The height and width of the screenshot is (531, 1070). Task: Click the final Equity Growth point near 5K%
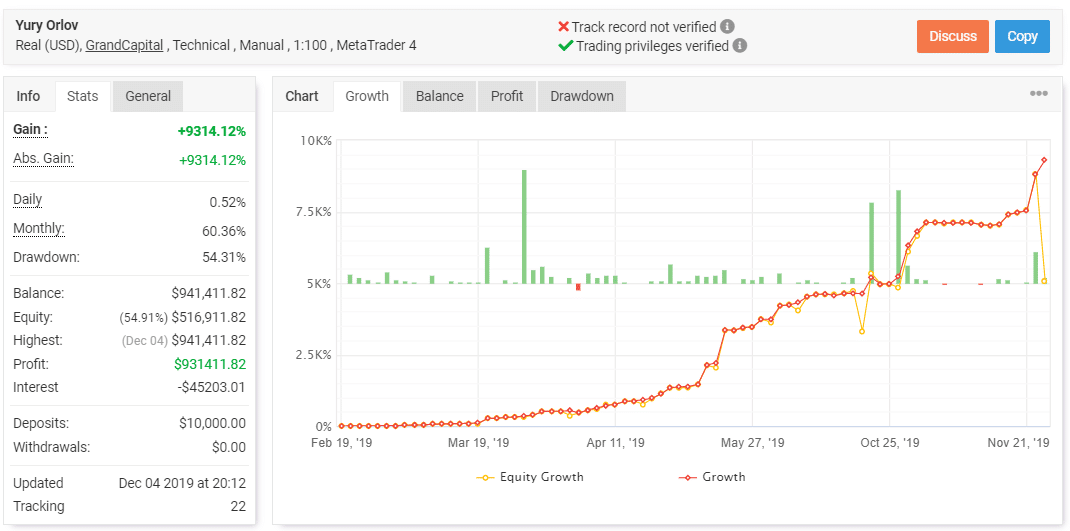pyautogui.click(x=1044, y=281)
